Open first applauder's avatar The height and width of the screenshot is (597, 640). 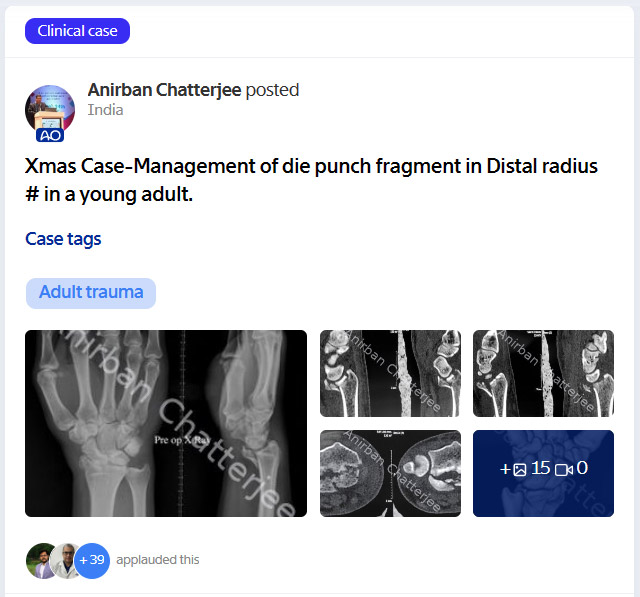(40, 561)
